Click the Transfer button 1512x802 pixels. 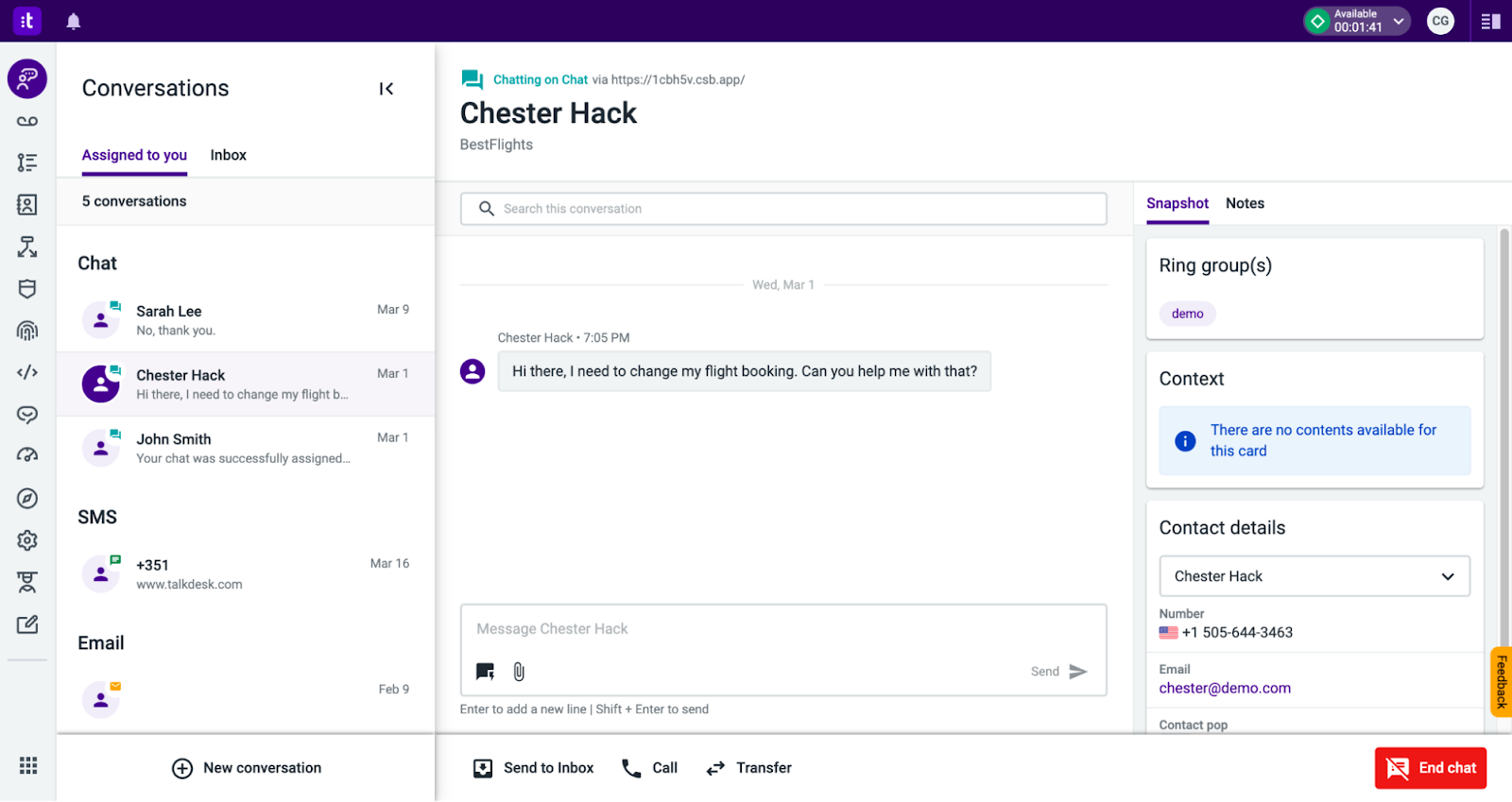click(x=749, y=768)
